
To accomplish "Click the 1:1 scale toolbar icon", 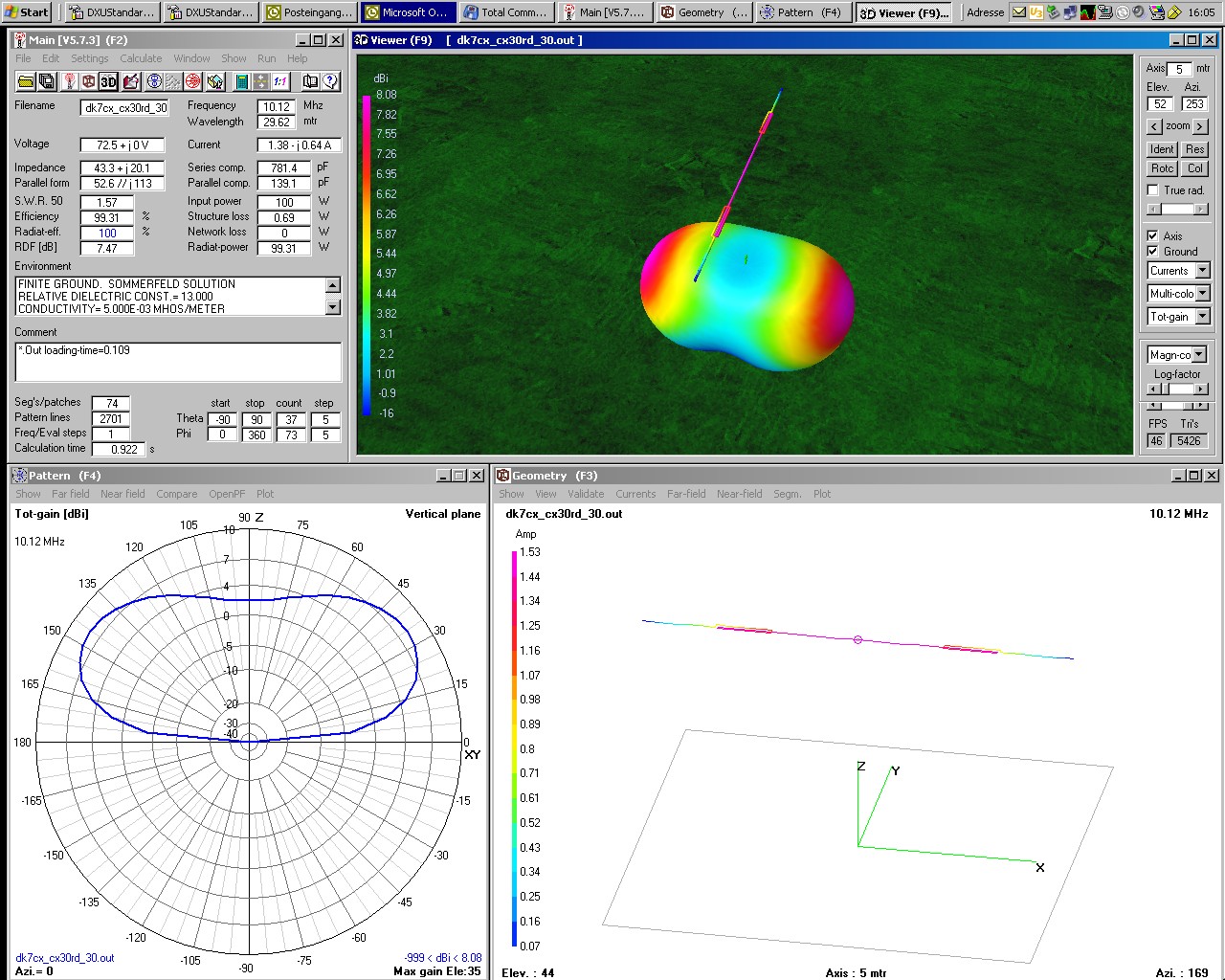I will [281, 82].
